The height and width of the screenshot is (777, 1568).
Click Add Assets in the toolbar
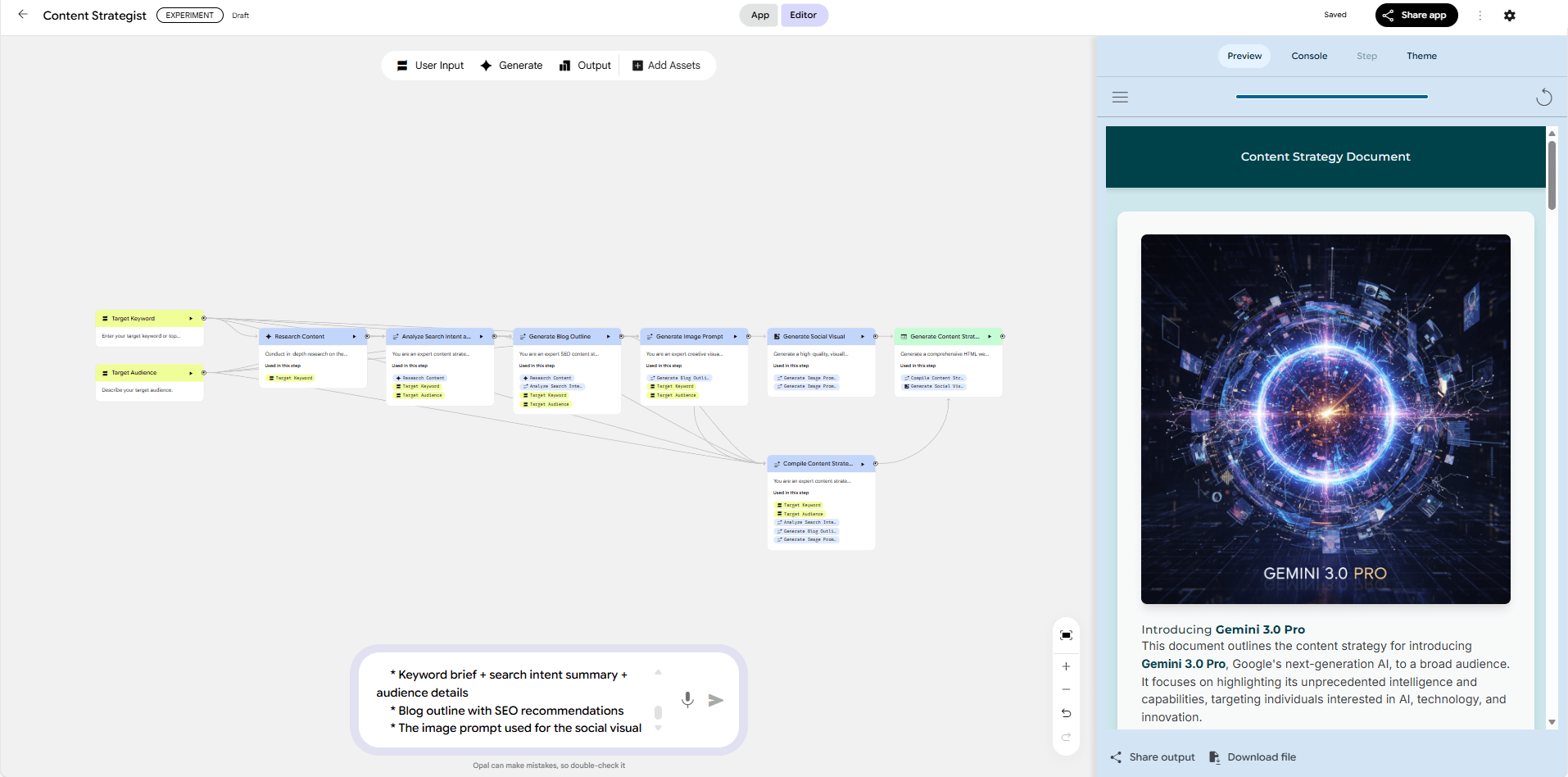click(x=667, y=66)
